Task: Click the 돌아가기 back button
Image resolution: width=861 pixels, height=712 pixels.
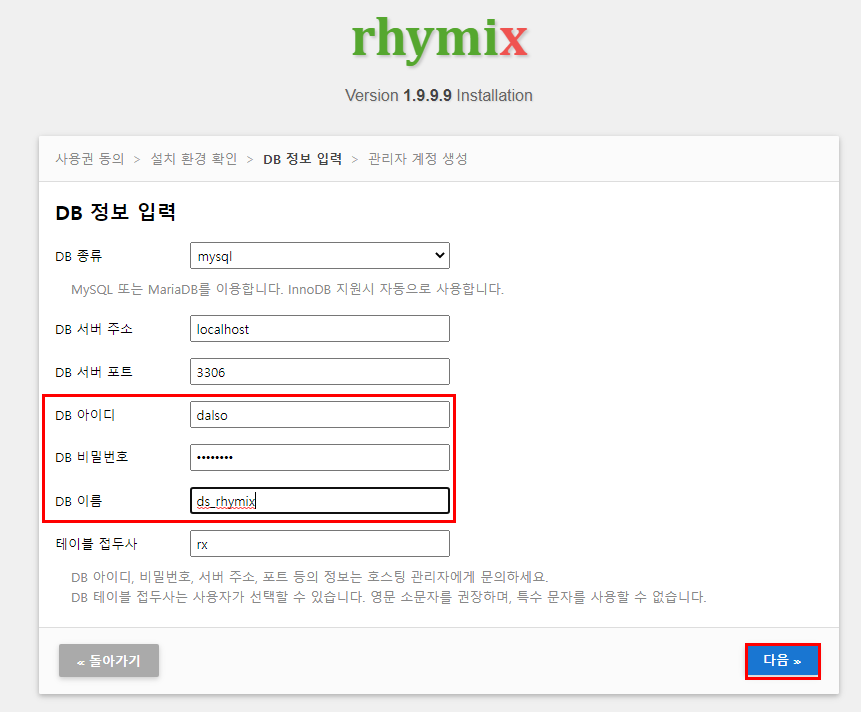Action: pos(109,660)
